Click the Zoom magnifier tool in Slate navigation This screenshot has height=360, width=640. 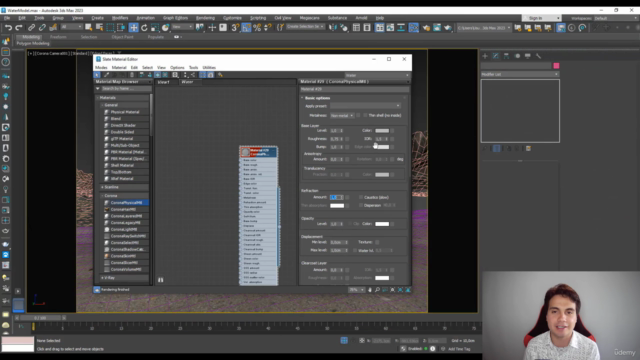click(378, 290)
